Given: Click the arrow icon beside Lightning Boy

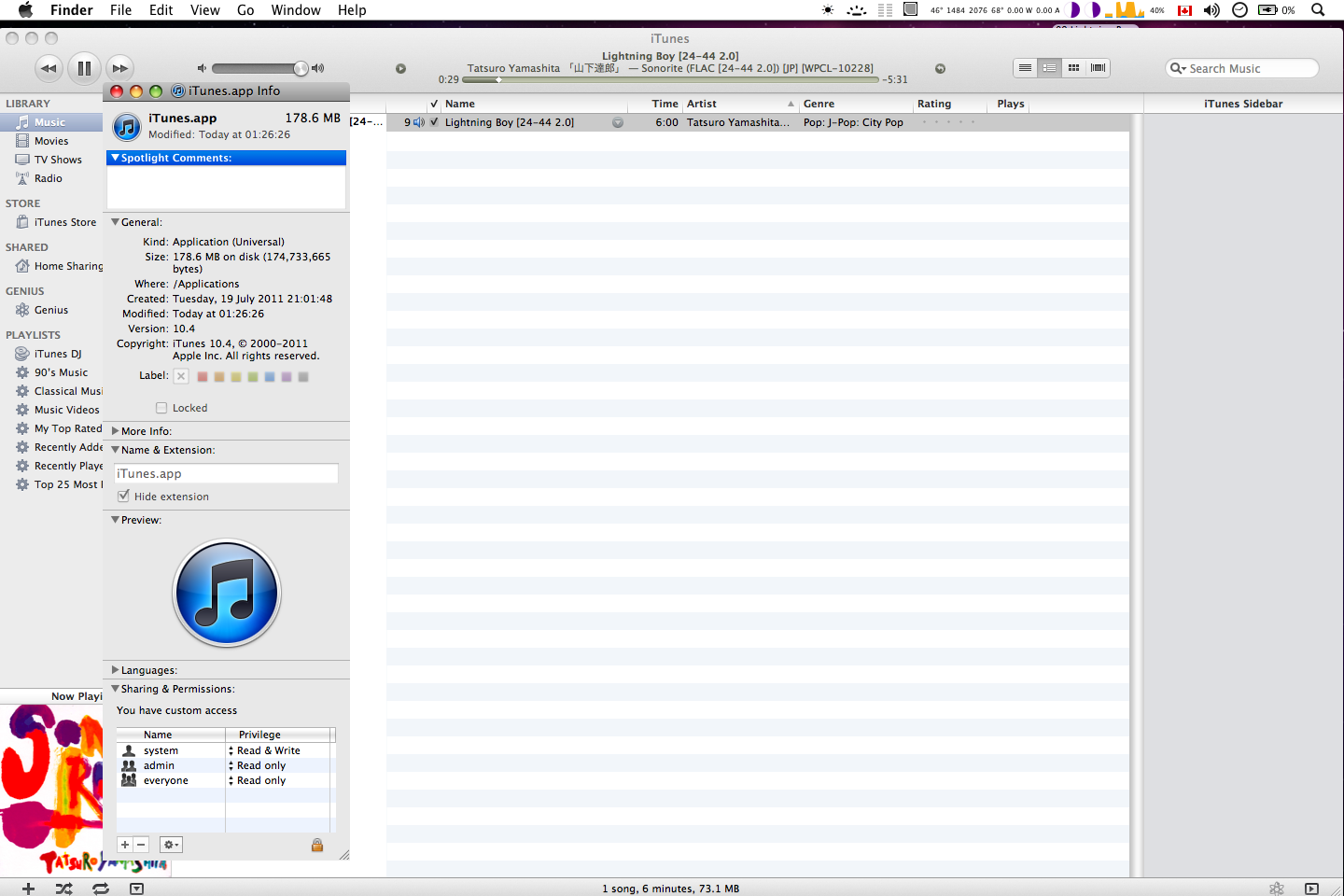Looking at the screenshot, I should pos(618,122).
